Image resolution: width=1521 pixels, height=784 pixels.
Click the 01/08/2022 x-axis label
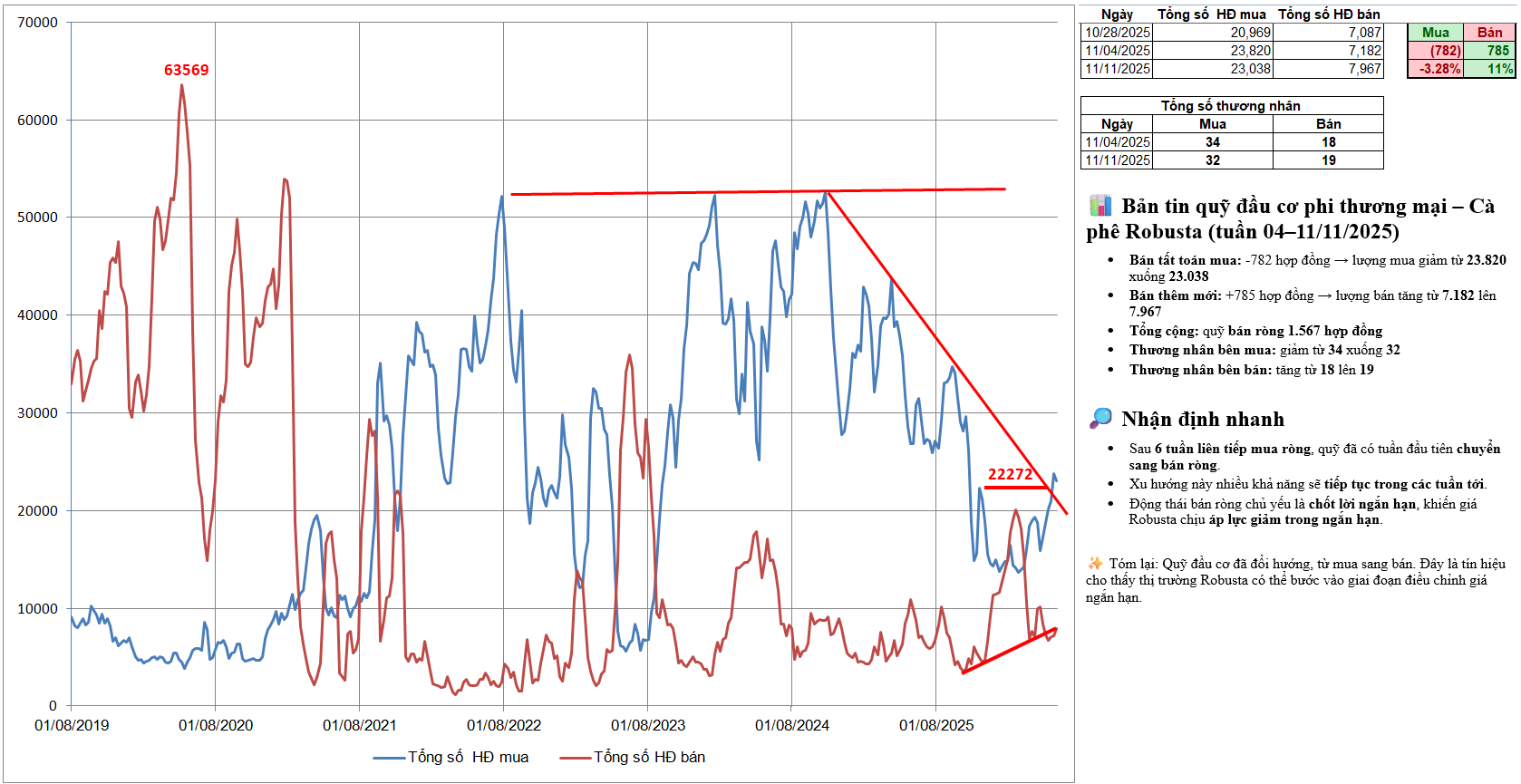(504, 725)
